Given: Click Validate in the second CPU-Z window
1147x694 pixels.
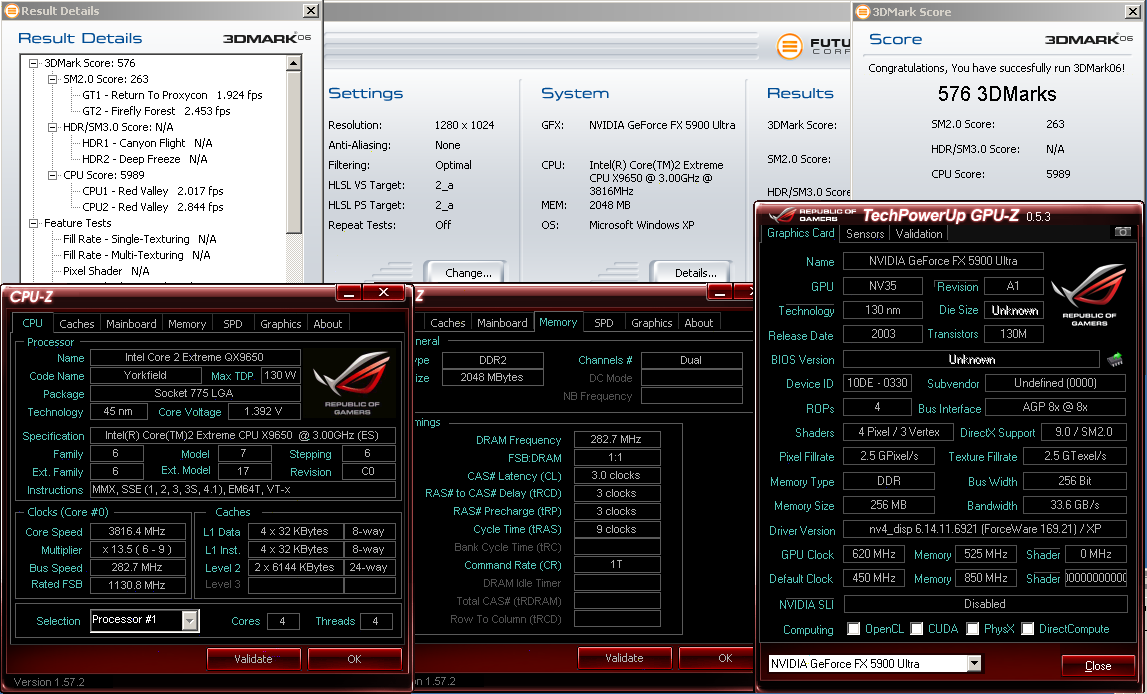Looking at the screenshot, I should point(624,657).
